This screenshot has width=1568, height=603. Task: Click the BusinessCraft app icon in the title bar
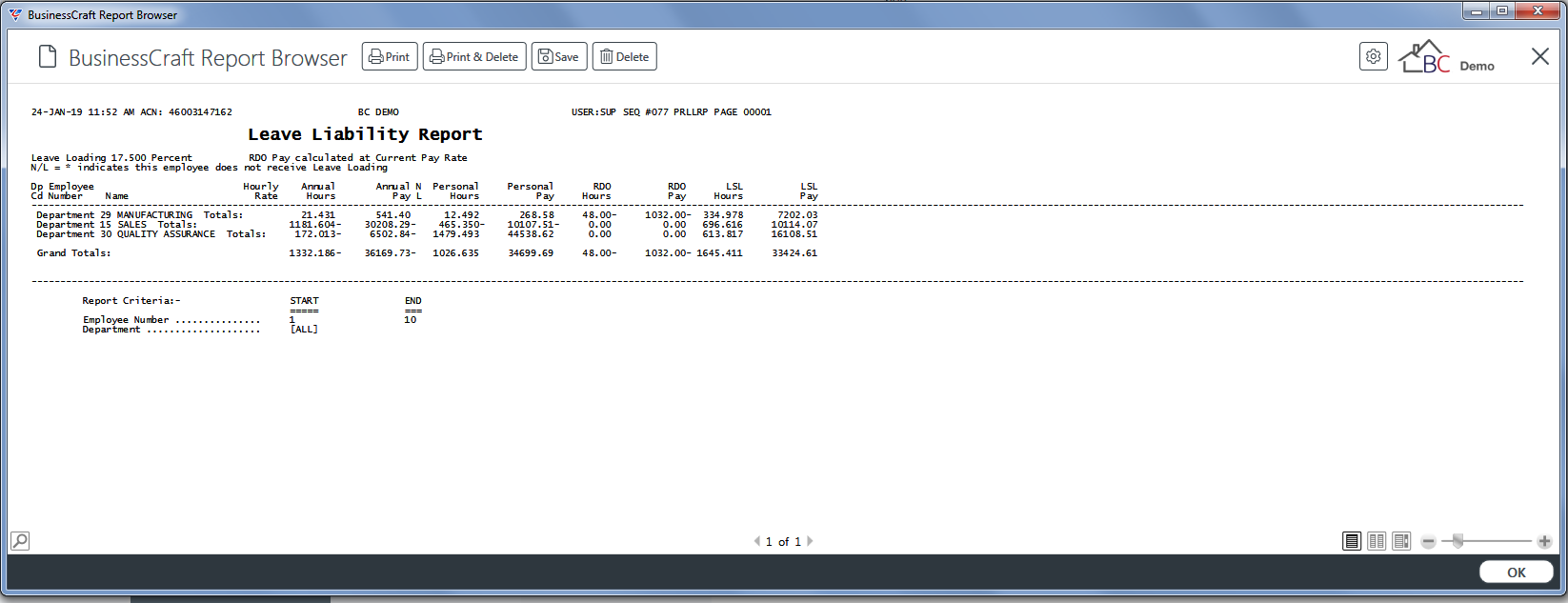click(14, 14)
